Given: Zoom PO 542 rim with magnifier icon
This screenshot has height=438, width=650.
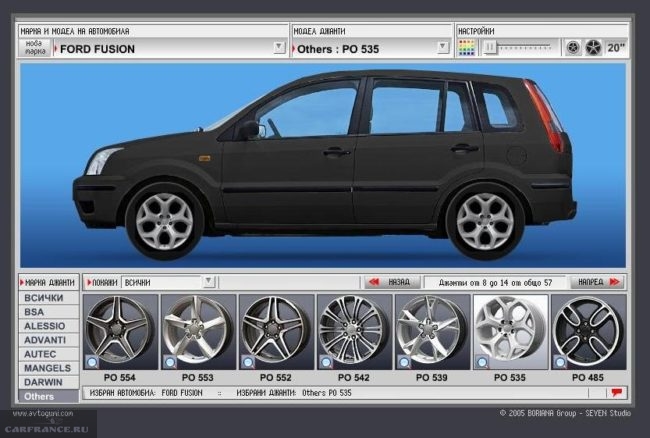Looking at the screenshot, I should point(326,362).
